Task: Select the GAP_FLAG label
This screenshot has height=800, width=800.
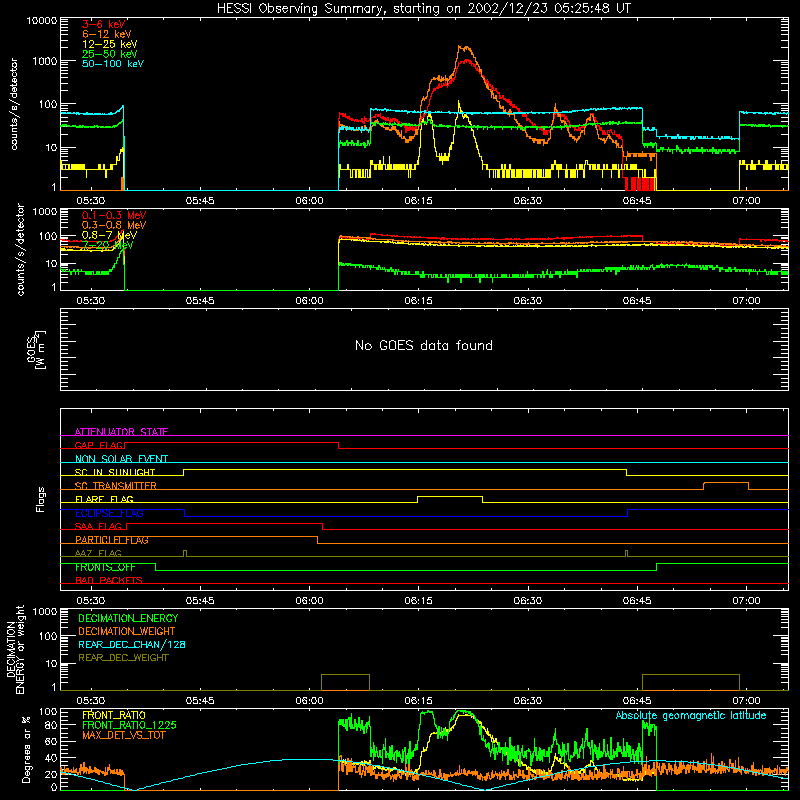Action: pos(99,445)
